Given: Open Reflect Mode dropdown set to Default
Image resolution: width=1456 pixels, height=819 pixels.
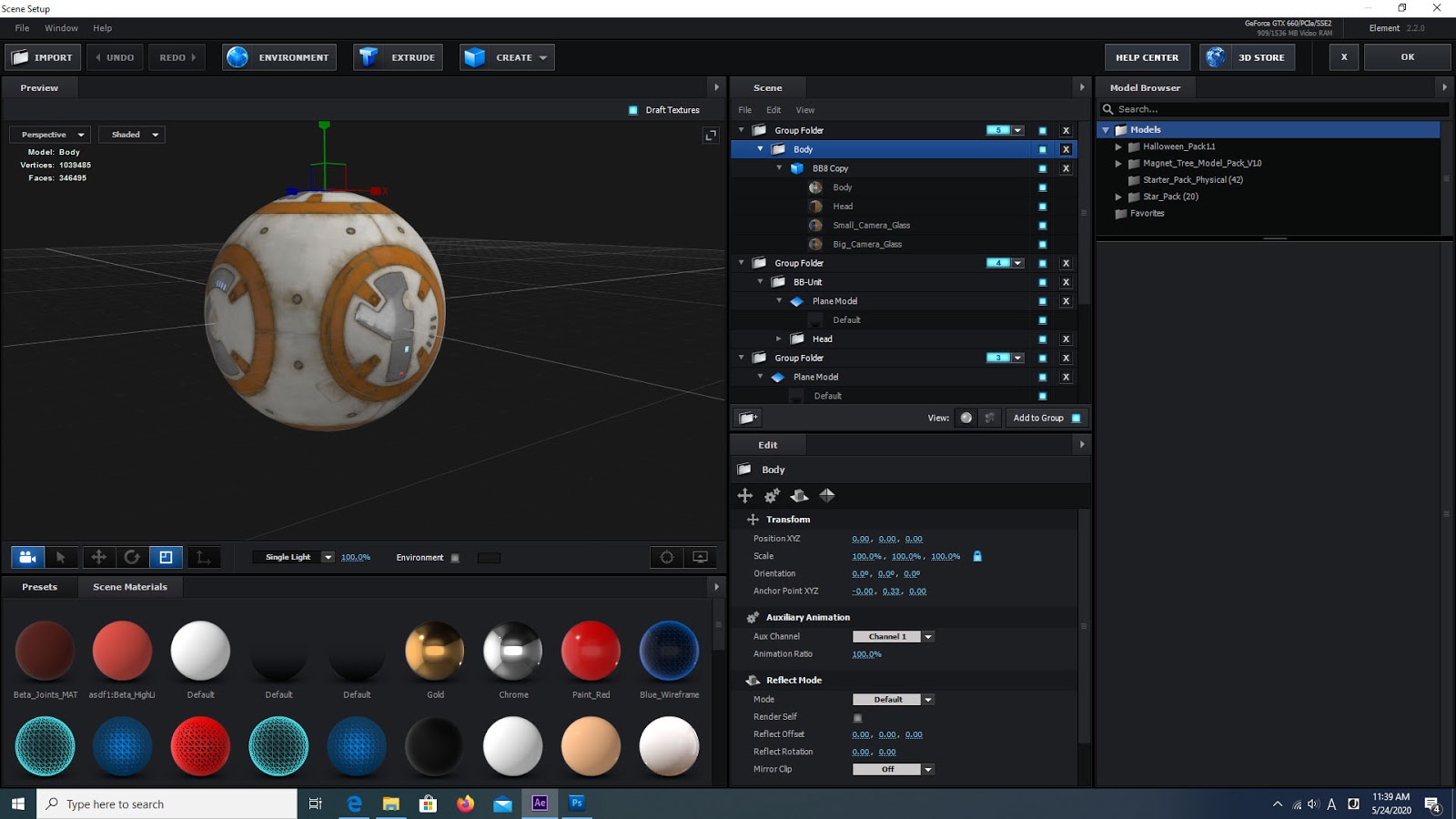Looking at the screenshot, I should [x=894, y=700].
